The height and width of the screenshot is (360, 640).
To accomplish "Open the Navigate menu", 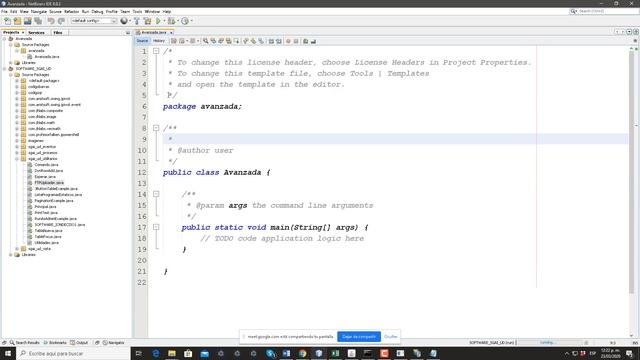I will (39, 11).
